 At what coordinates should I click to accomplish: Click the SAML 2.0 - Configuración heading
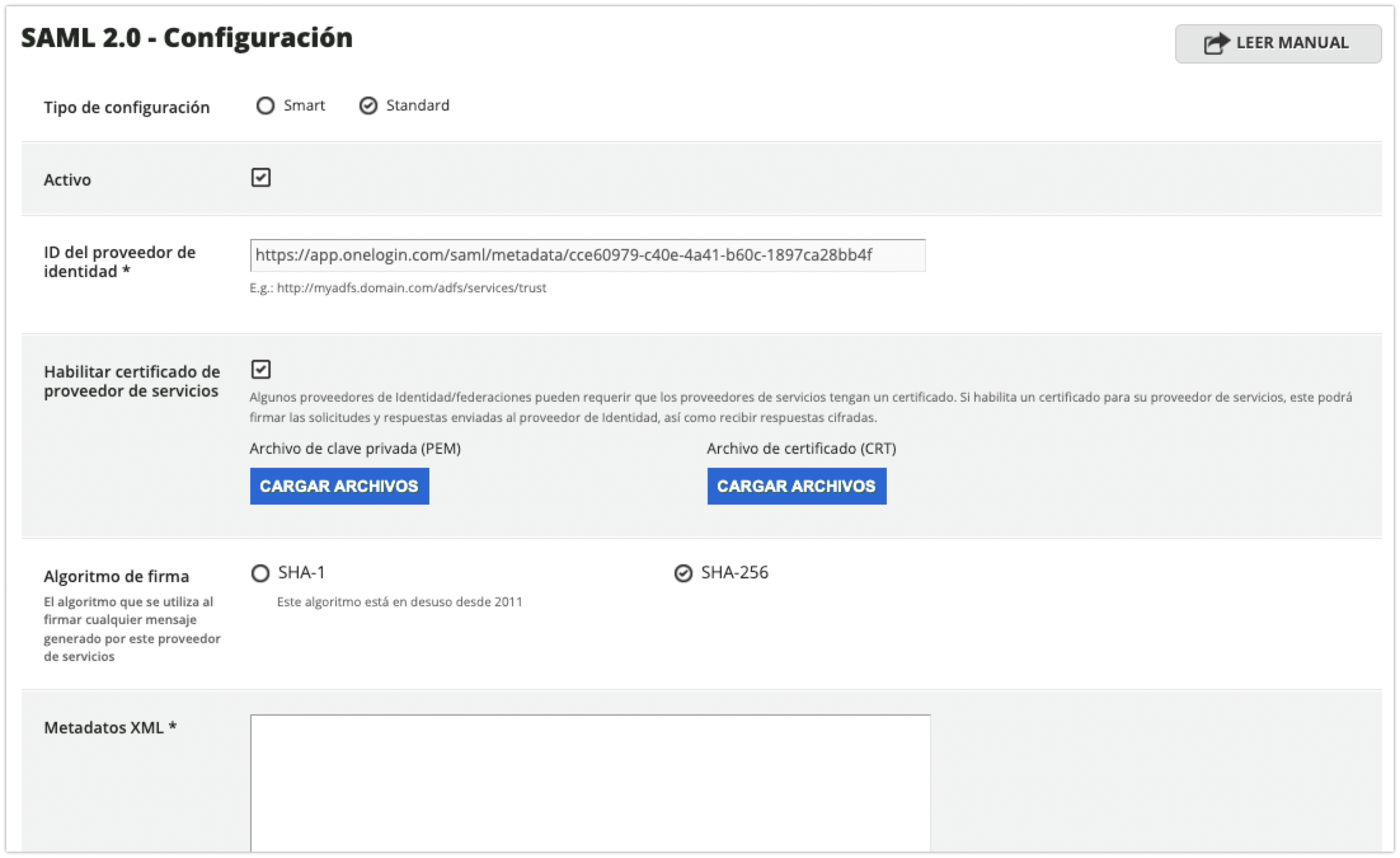(187, 38)
